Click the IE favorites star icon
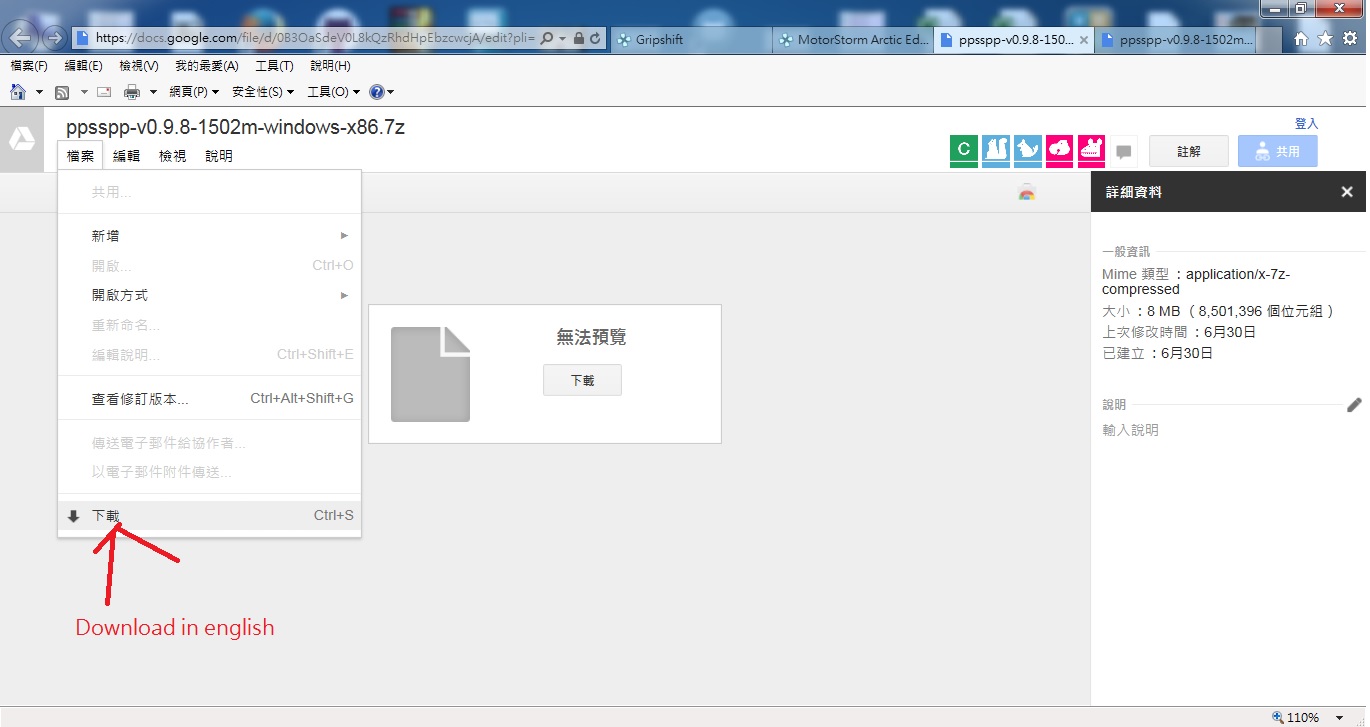 1325,39
